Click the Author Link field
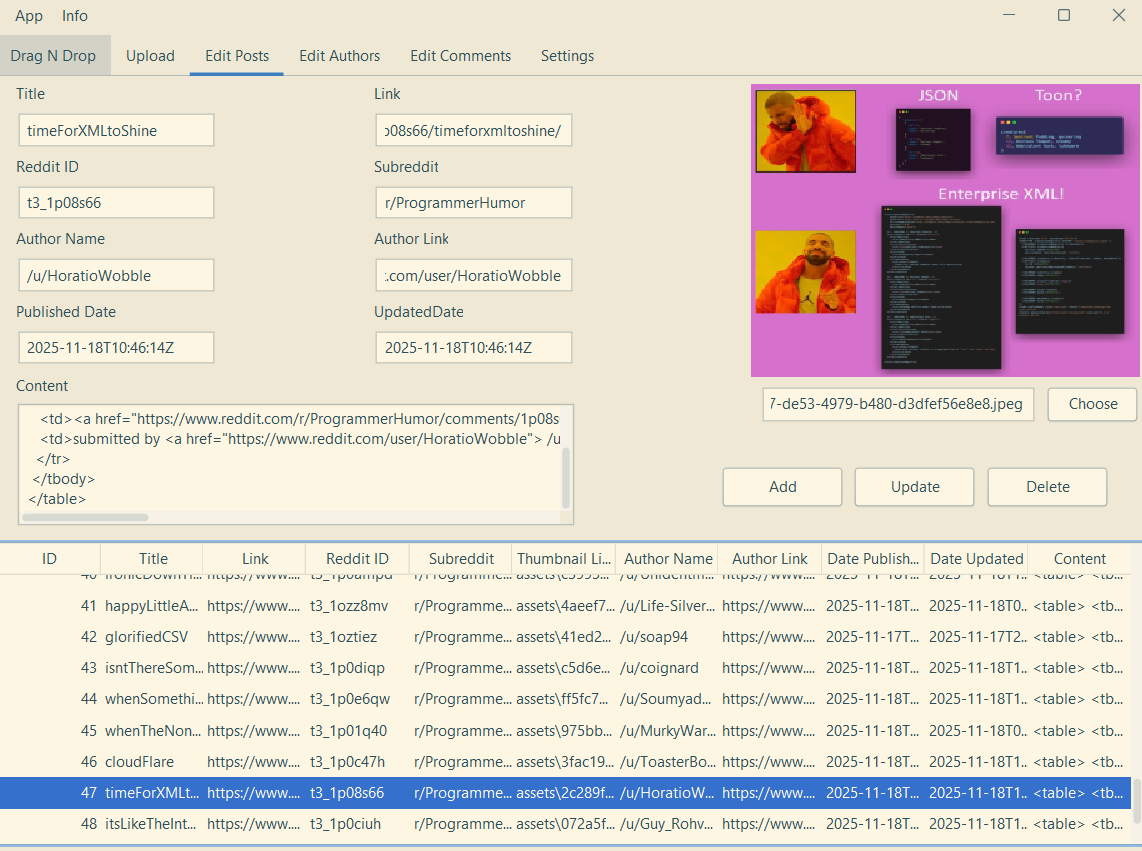The height and width of the screenshot is (851, 1142). tap(473, 275)
